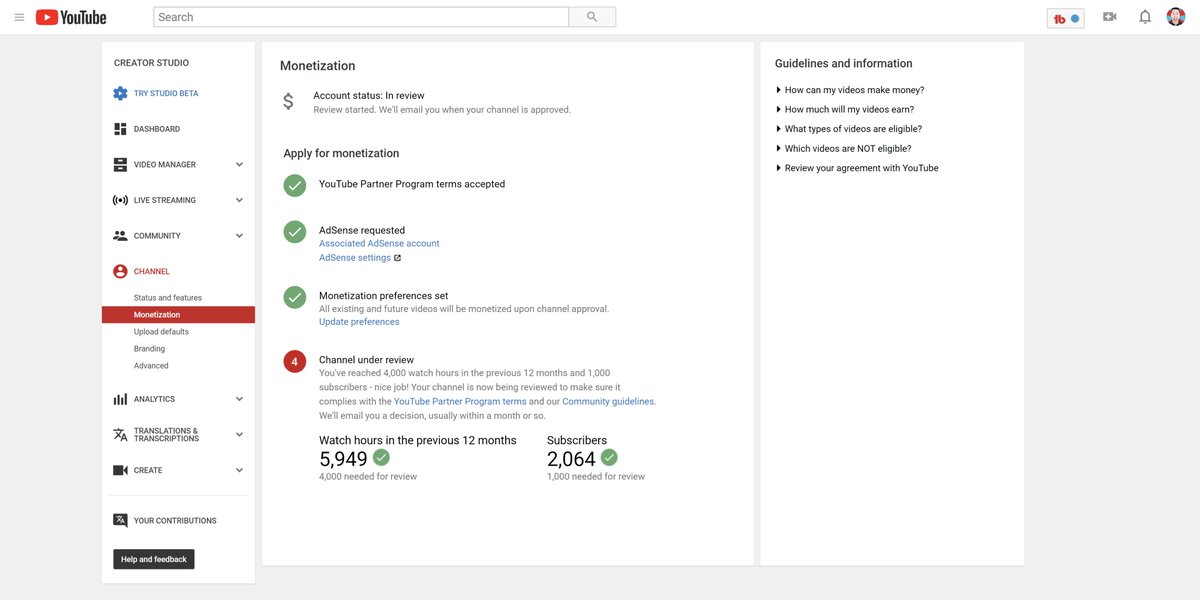Click the Creator Studio sidebar heading

[x=151, y=63]
